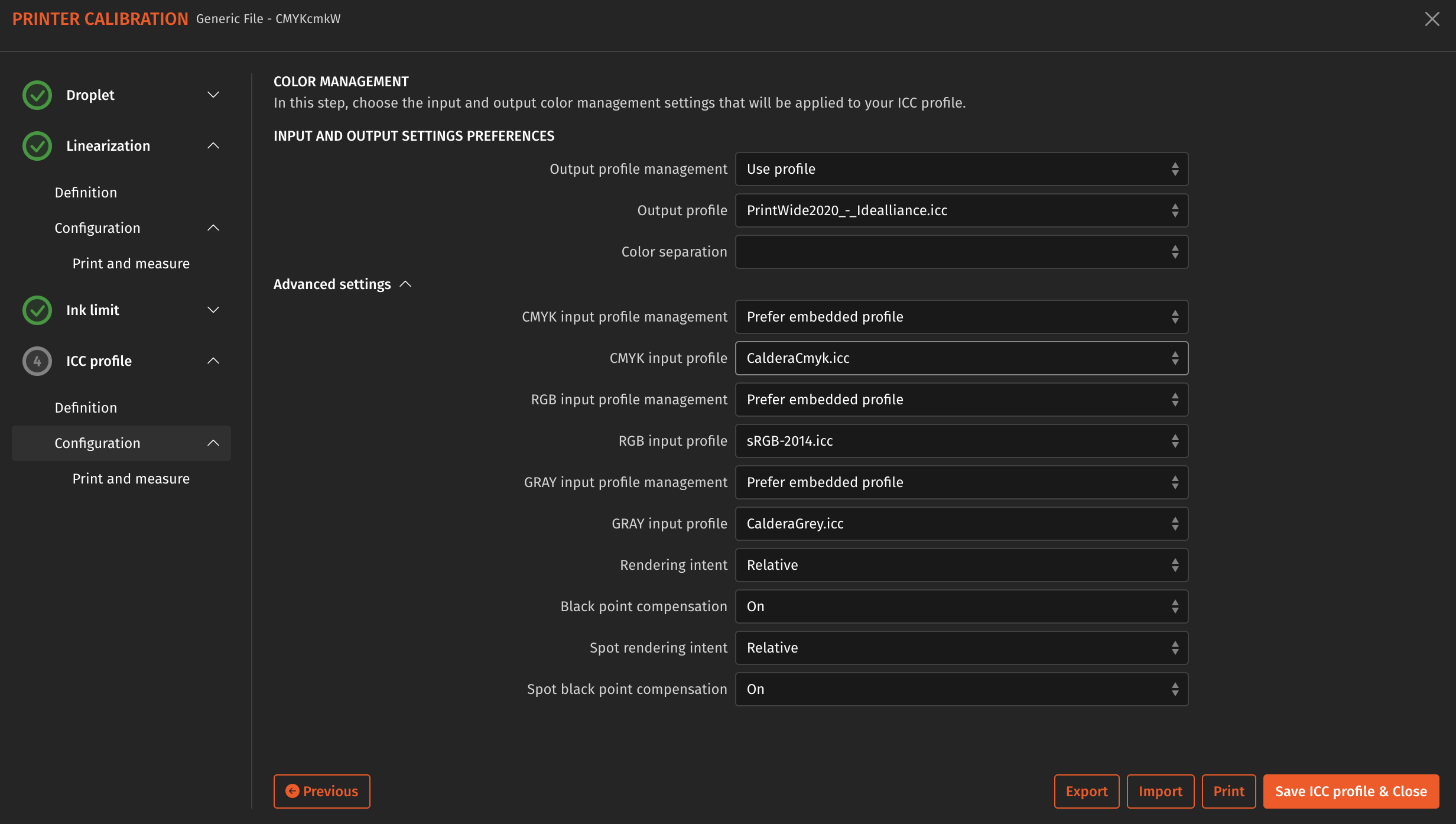Viewport: 1456px width, 824px height.
Task: Expand the Droplet section chevron
Action: pos(213,95)
